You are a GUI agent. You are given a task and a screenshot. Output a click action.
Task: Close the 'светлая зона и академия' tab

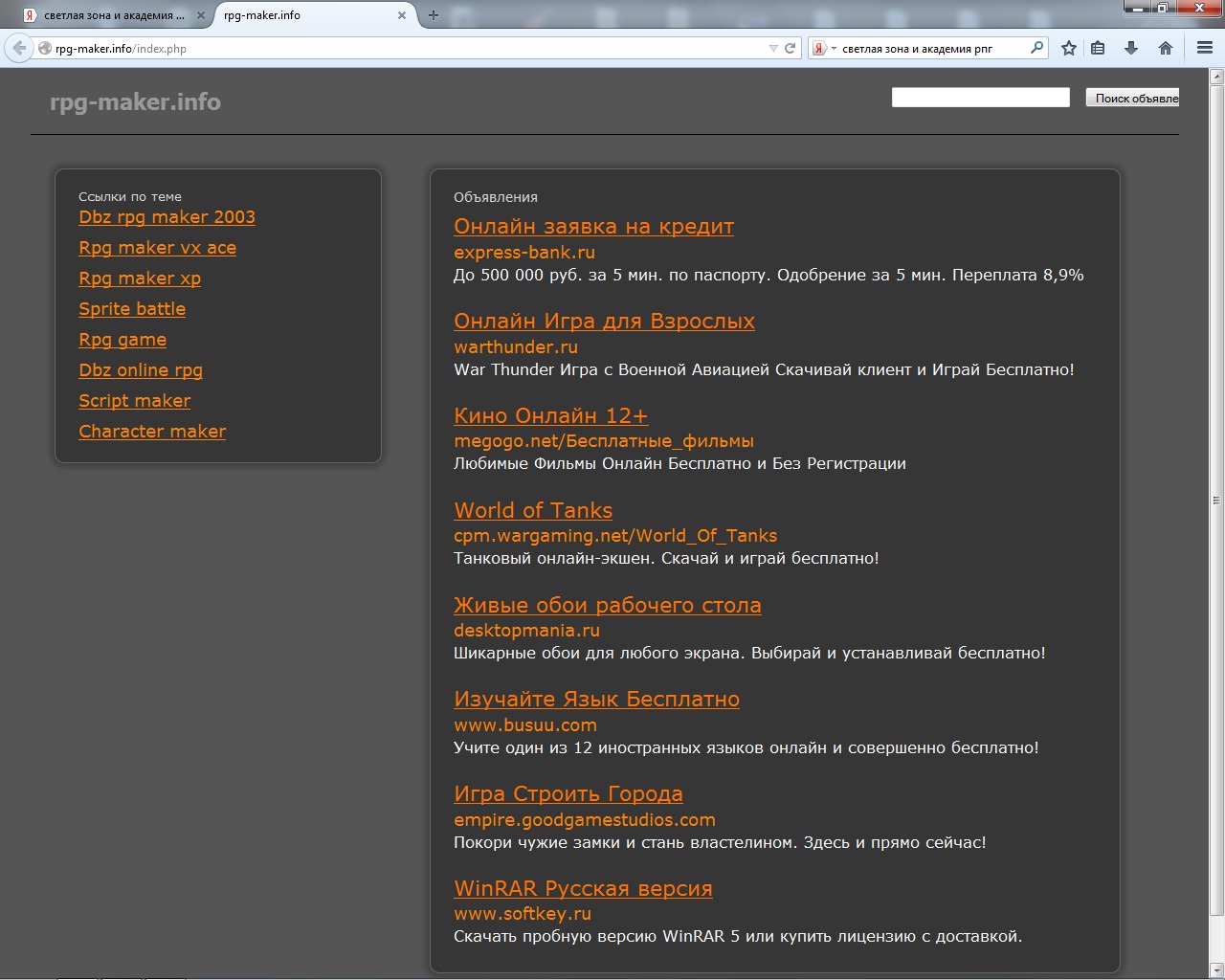pos(200,15)
